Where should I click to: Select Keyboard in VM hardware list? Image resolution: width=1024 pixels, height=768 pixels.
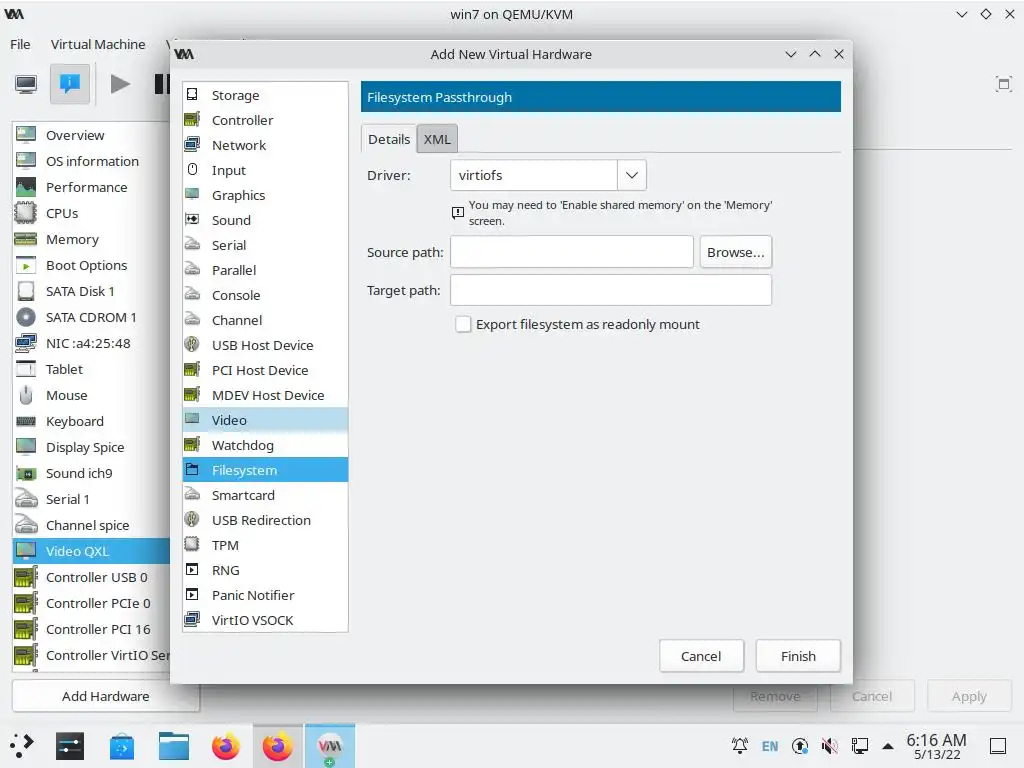pos(91,421)
